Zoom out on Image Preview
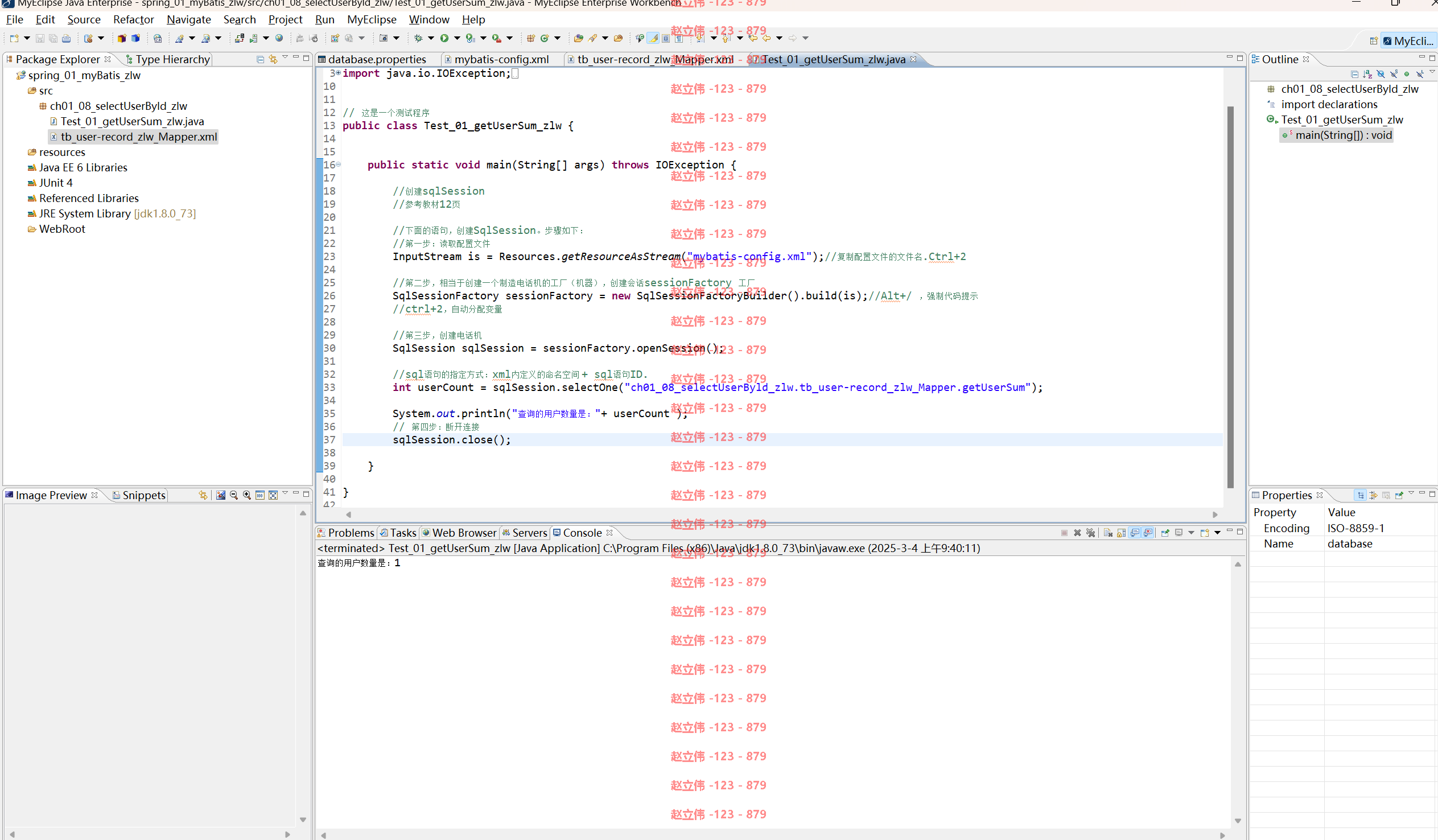1438x840 pixels. coord(233,495)
